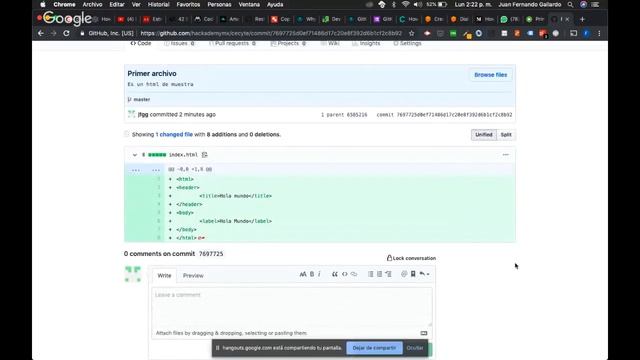This screenshot has height=360, width=640.
Task: Open the Insights tab
Action: click(366, 43)
